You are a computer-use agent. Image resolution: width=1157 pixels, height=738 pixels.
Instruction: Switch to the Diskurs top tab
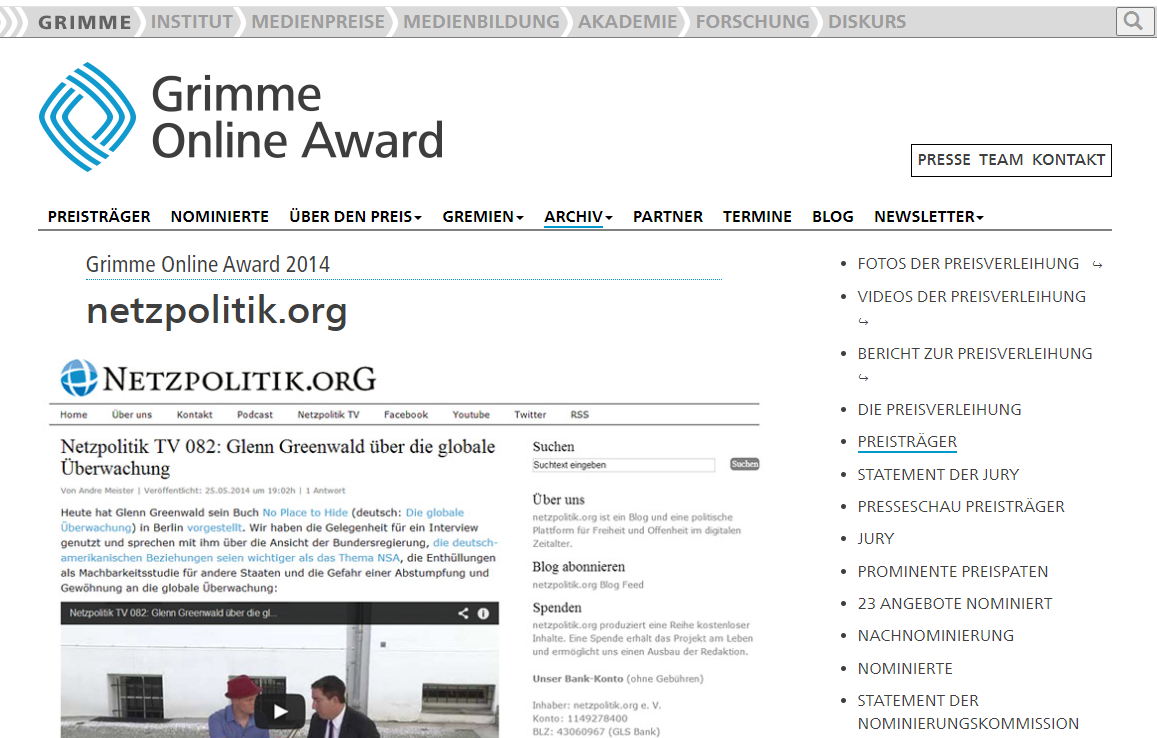coord(867,22)
